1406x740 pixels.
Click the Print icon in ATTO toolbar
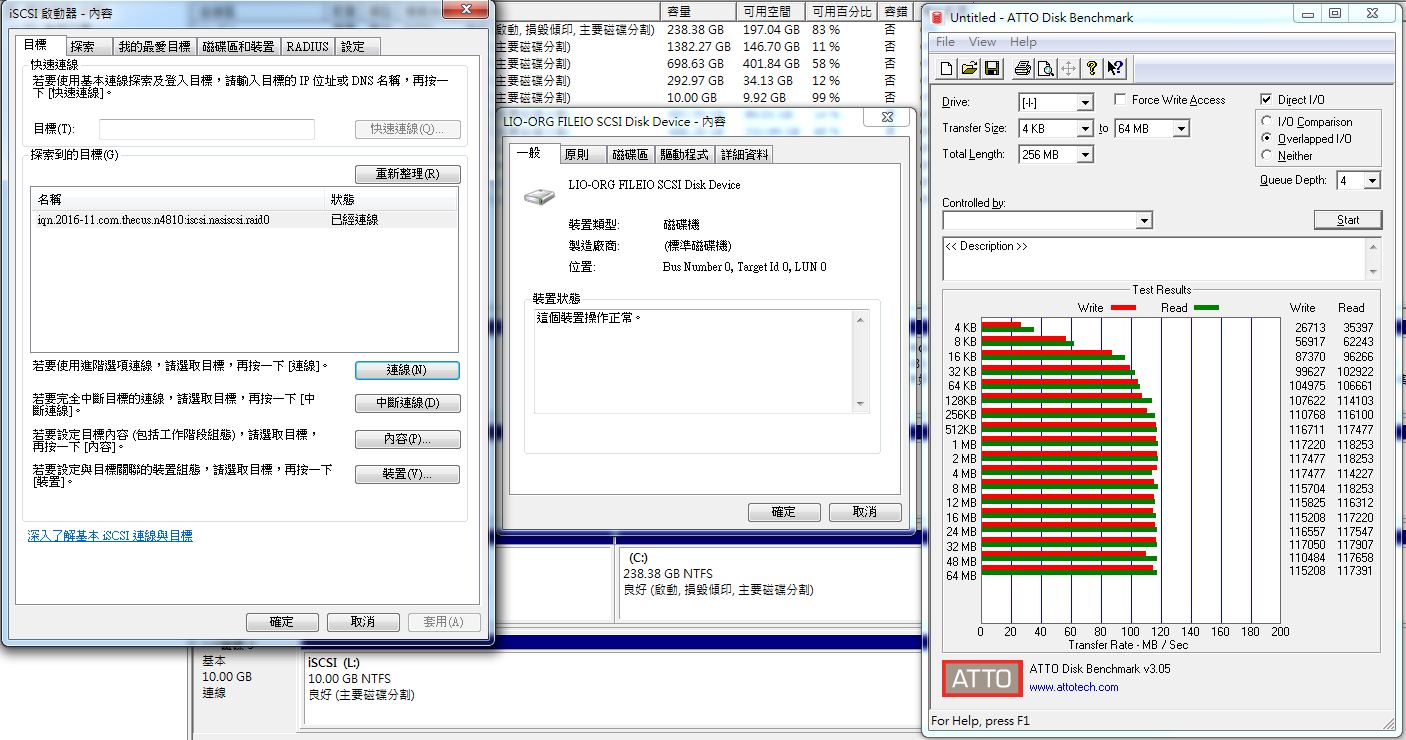pos(1022,68)
